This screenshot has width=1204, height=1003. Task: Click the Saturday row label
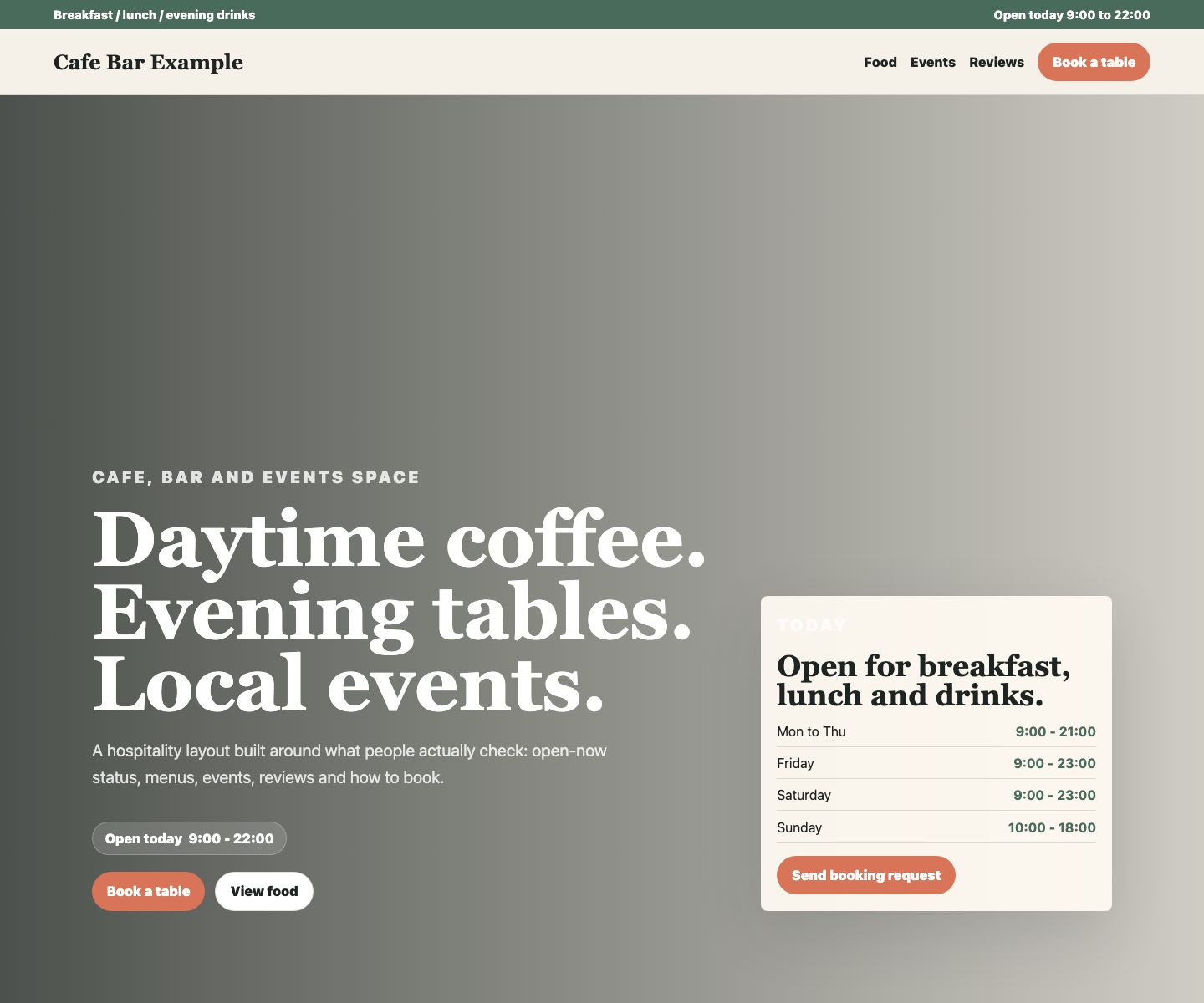tap(804, 795)
